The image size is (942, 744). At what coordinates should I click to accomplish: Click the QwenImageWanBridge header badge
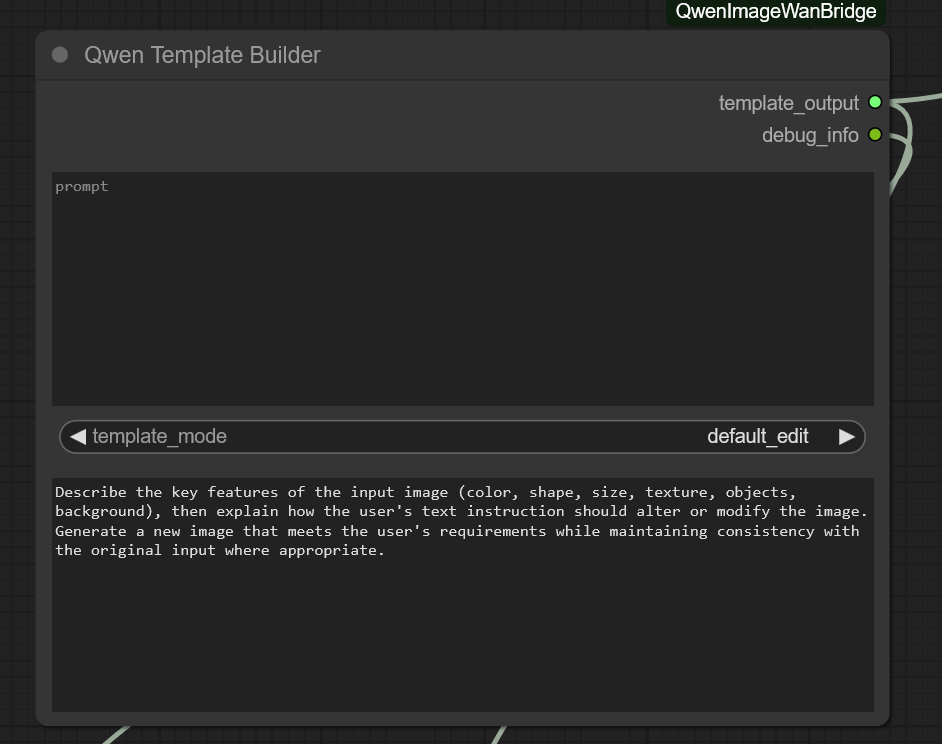[777, 12]
